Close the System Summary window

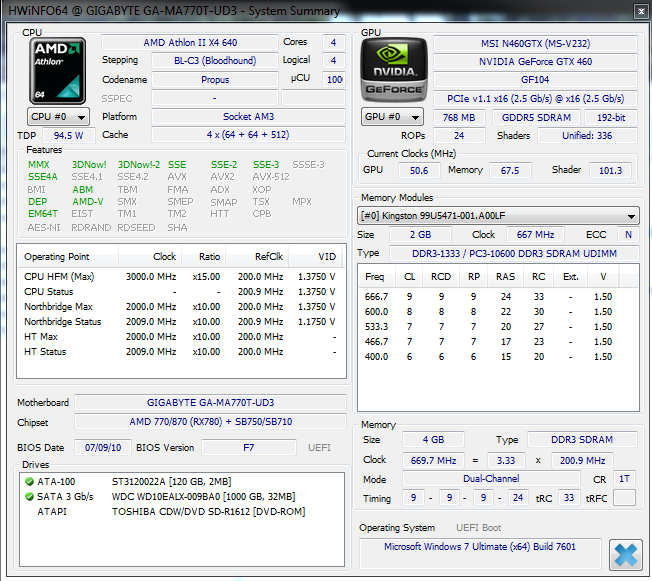641,12
